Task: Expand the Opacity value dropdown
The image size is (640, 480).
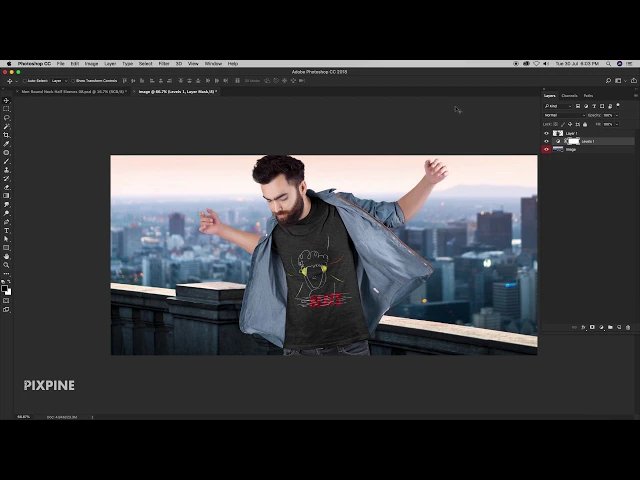Action: (x=615, y=115)
